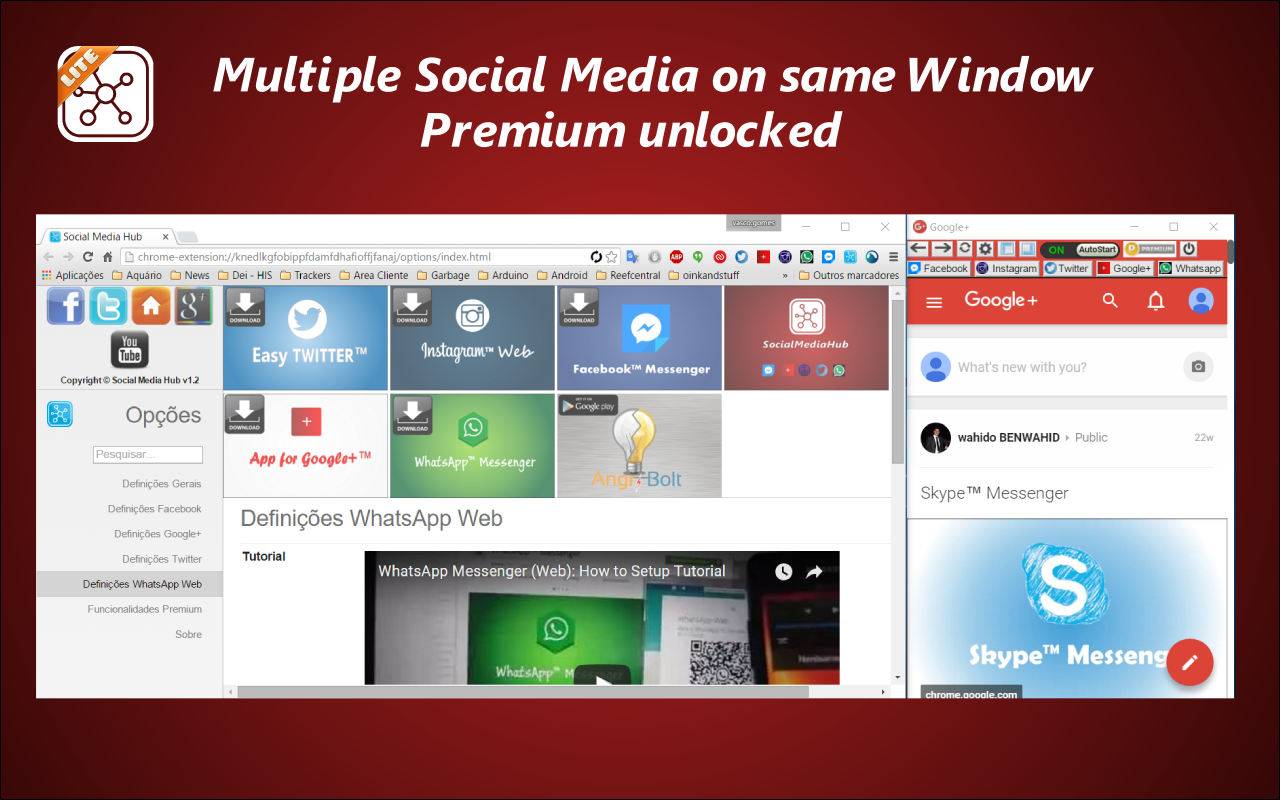The height and width of the screenshot is (800, 1280).
Task: Open a new Chrome tab button
Action: click(188, 237)
